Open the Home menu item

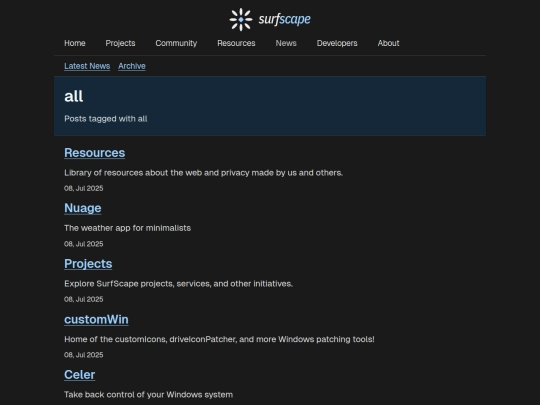[x=75, y=43]
